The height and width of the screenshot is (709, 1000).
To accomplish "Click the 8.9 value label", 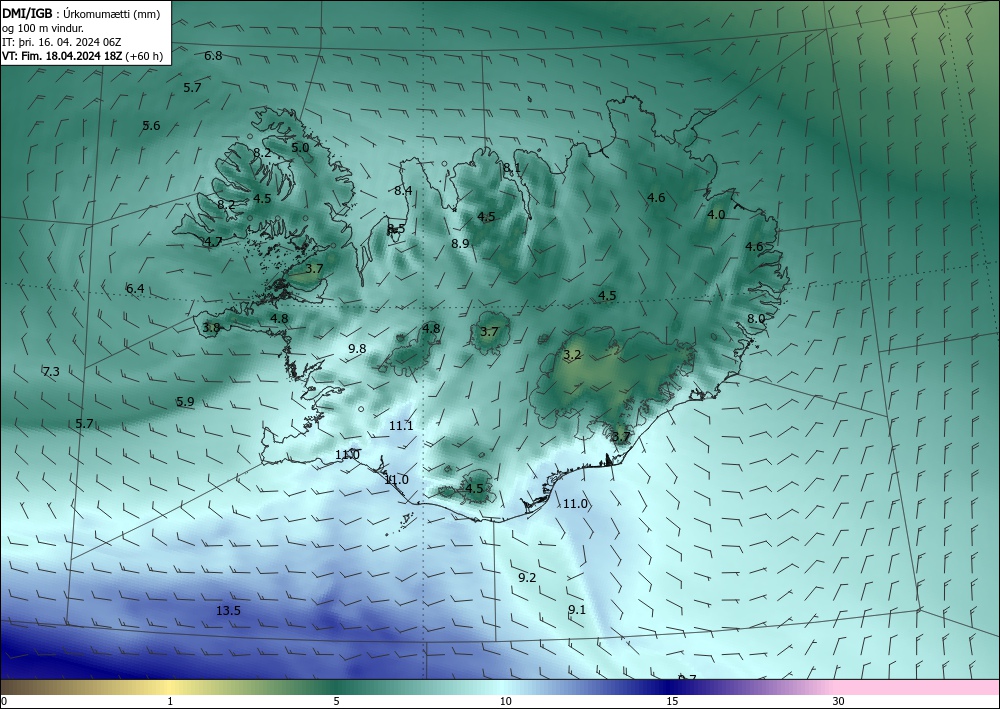I will (x=460, y=243).
